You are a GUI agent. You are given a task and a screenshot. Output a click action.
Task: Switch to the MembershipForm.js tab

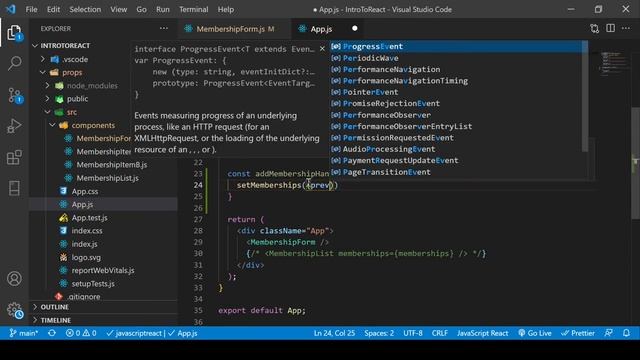[x=235, y=29]
